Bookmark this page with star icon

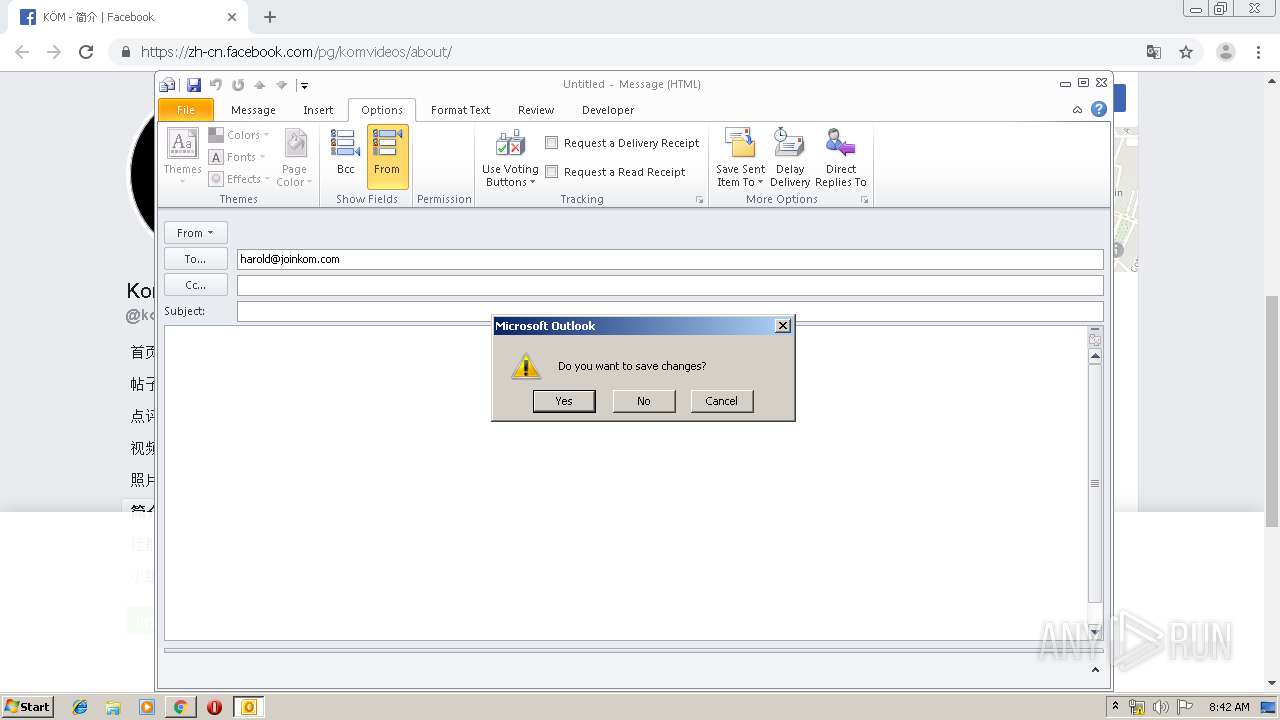pyautogui.click(x=1186, y=52)
